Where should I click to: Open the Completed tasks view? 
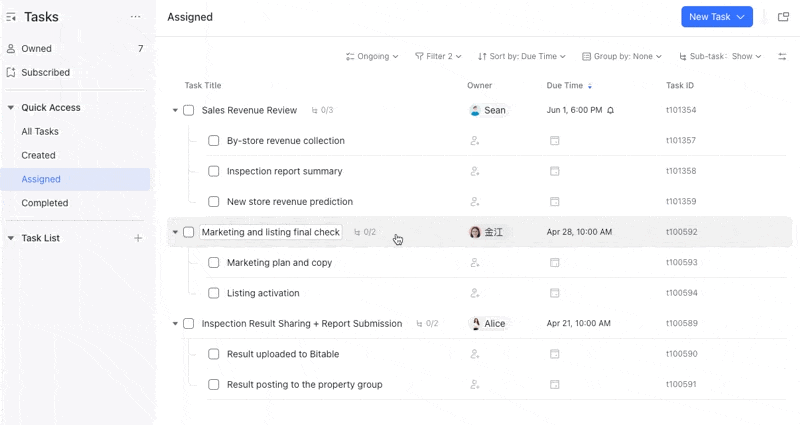[45, 203]
